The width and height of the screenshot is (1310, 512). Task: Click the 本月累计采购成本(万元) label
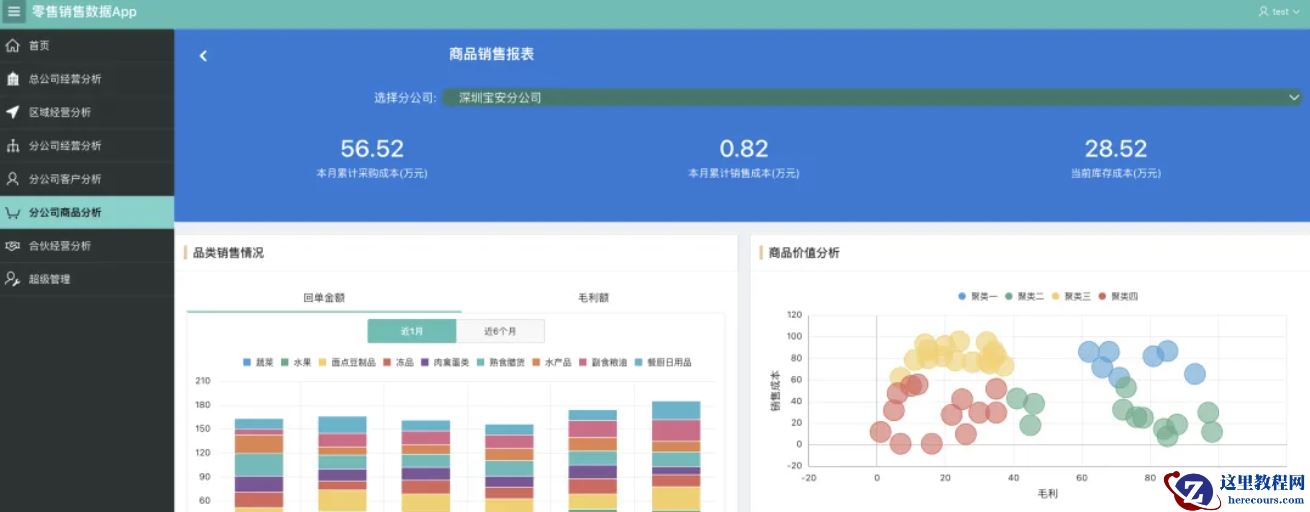(x=372, y=173)
